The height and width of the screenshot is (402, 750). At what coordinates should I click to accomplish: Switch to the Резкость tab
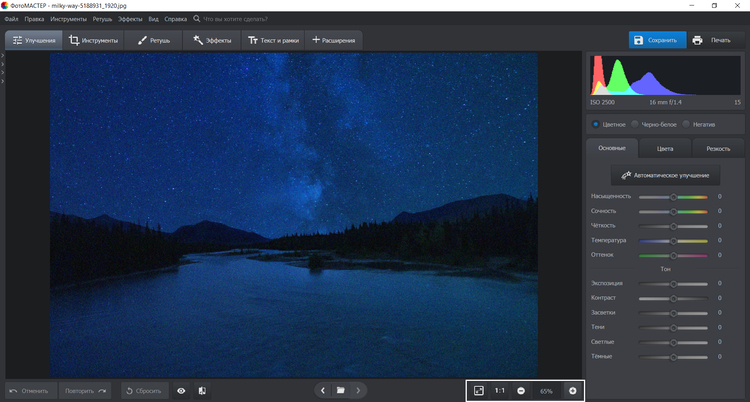tap(718, 148)
